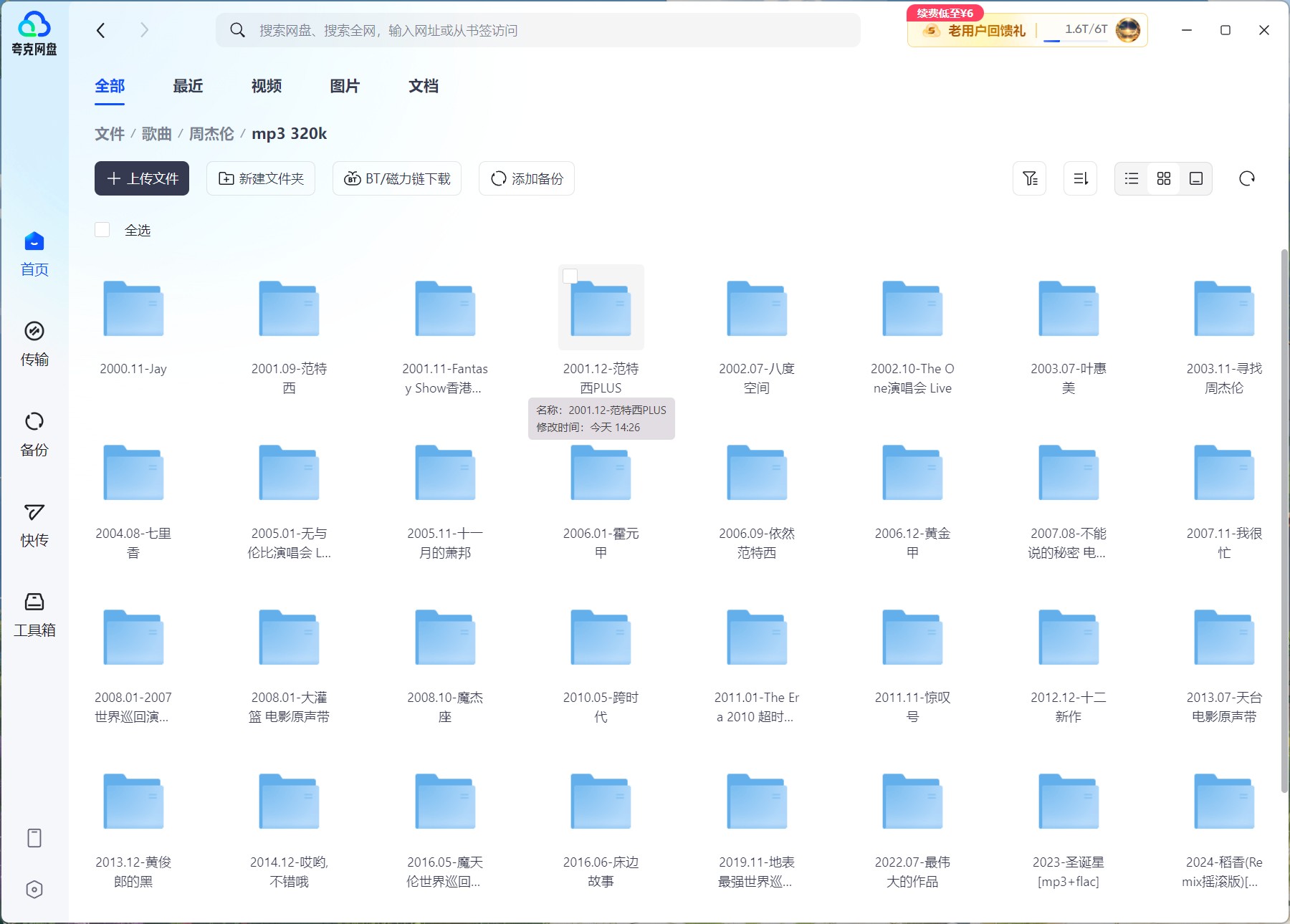
Task: Switch to the 文档 tab
Action: (x=424, y=86)
